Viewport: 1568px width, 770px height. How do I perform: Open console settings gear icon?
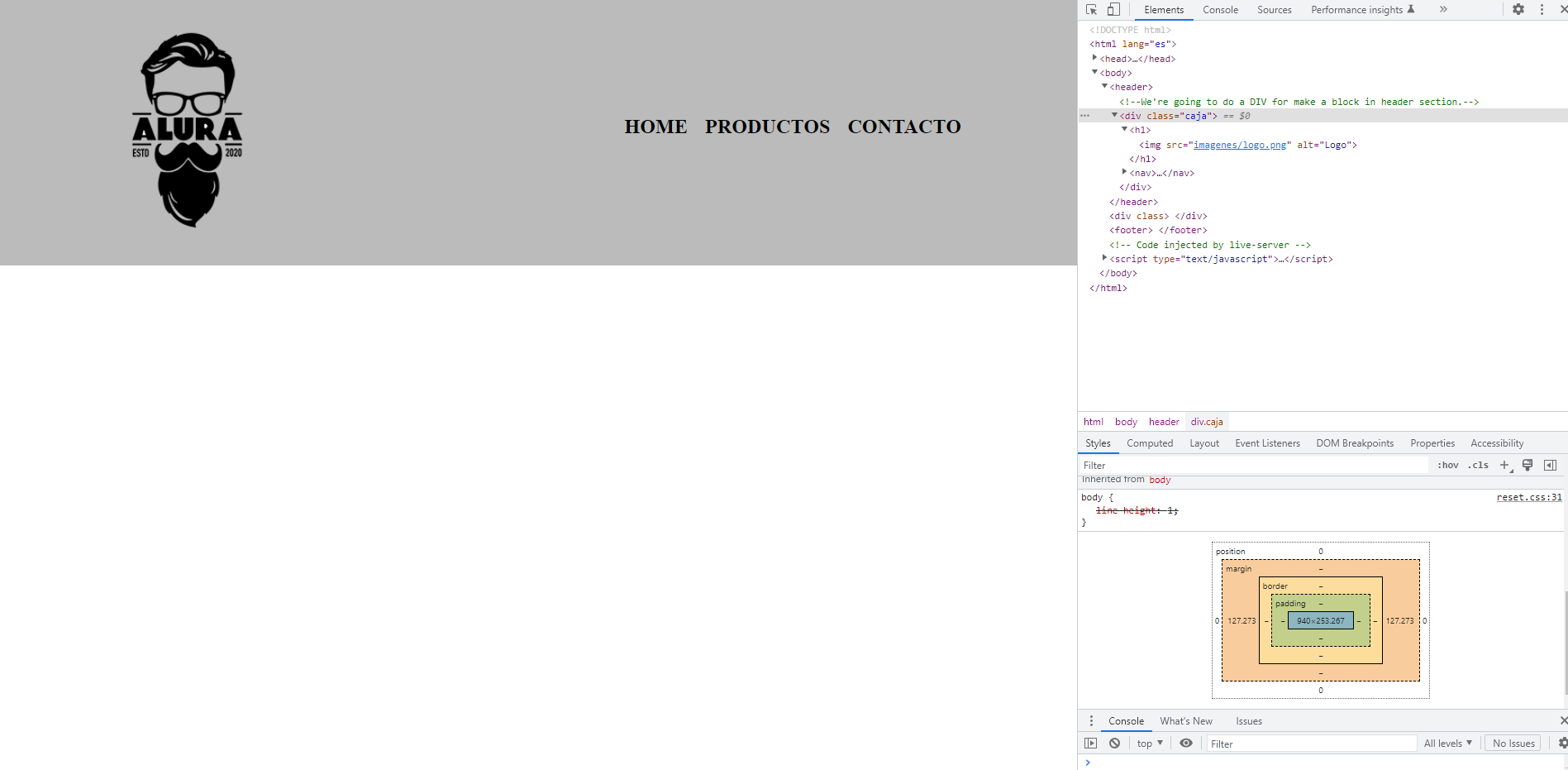(x=1562, y=744)
